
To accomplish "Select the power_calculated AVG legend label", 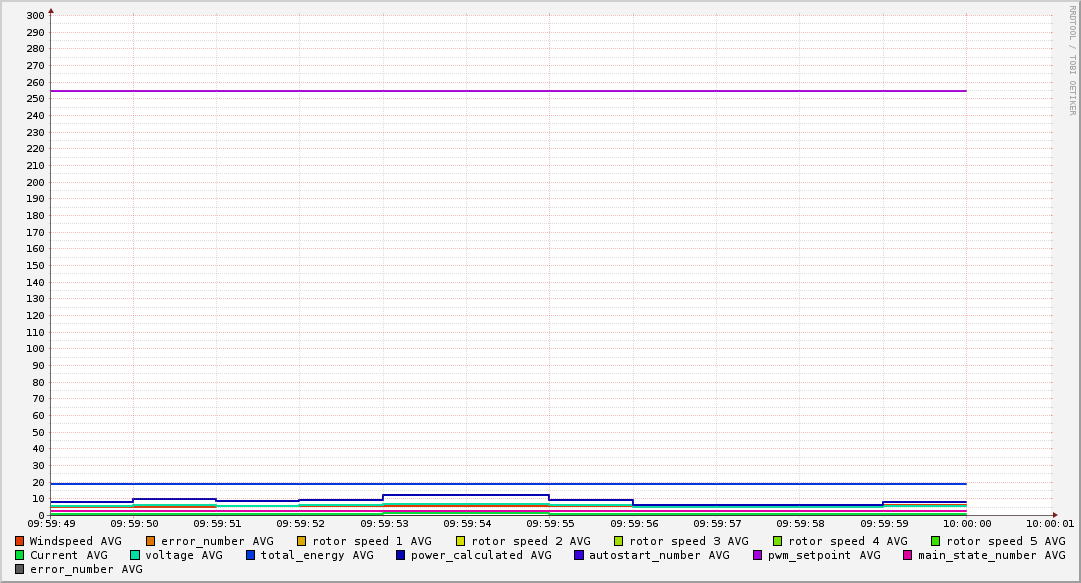I will pyautogui.click(x=481, y=555).
